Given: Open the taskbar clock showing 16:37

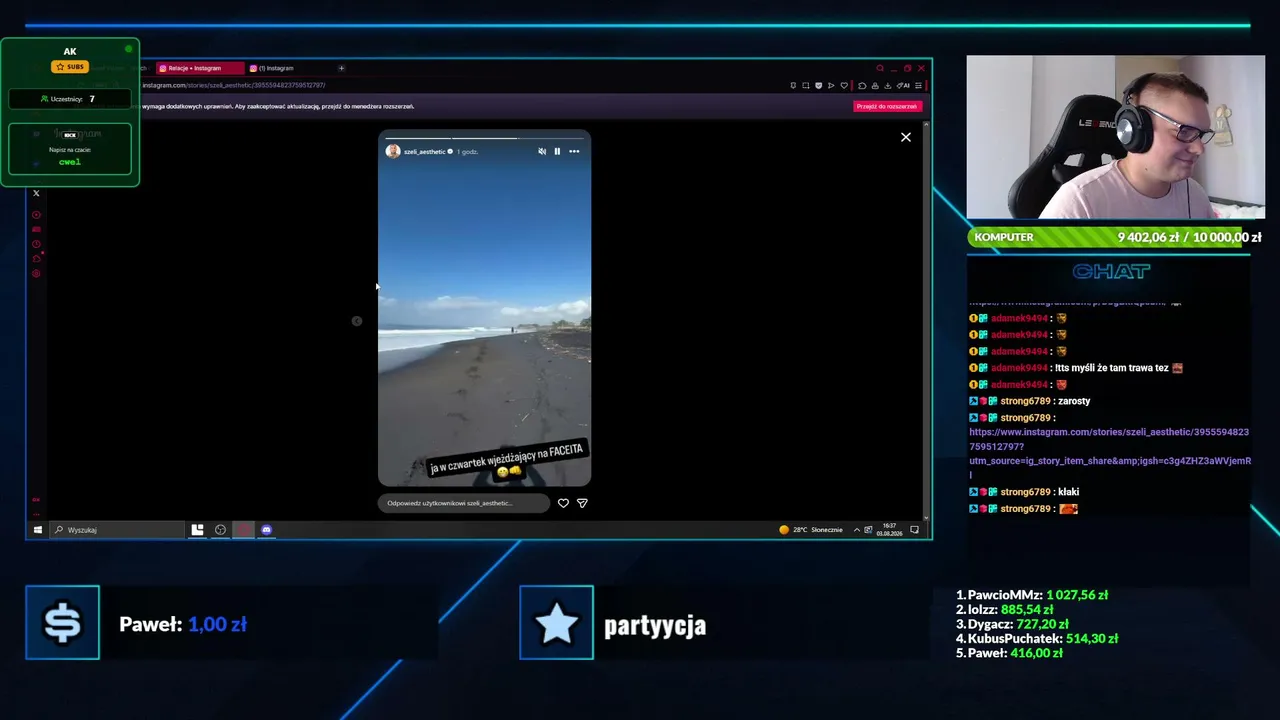Looking at the screenshot, I should tap(889, 530).
